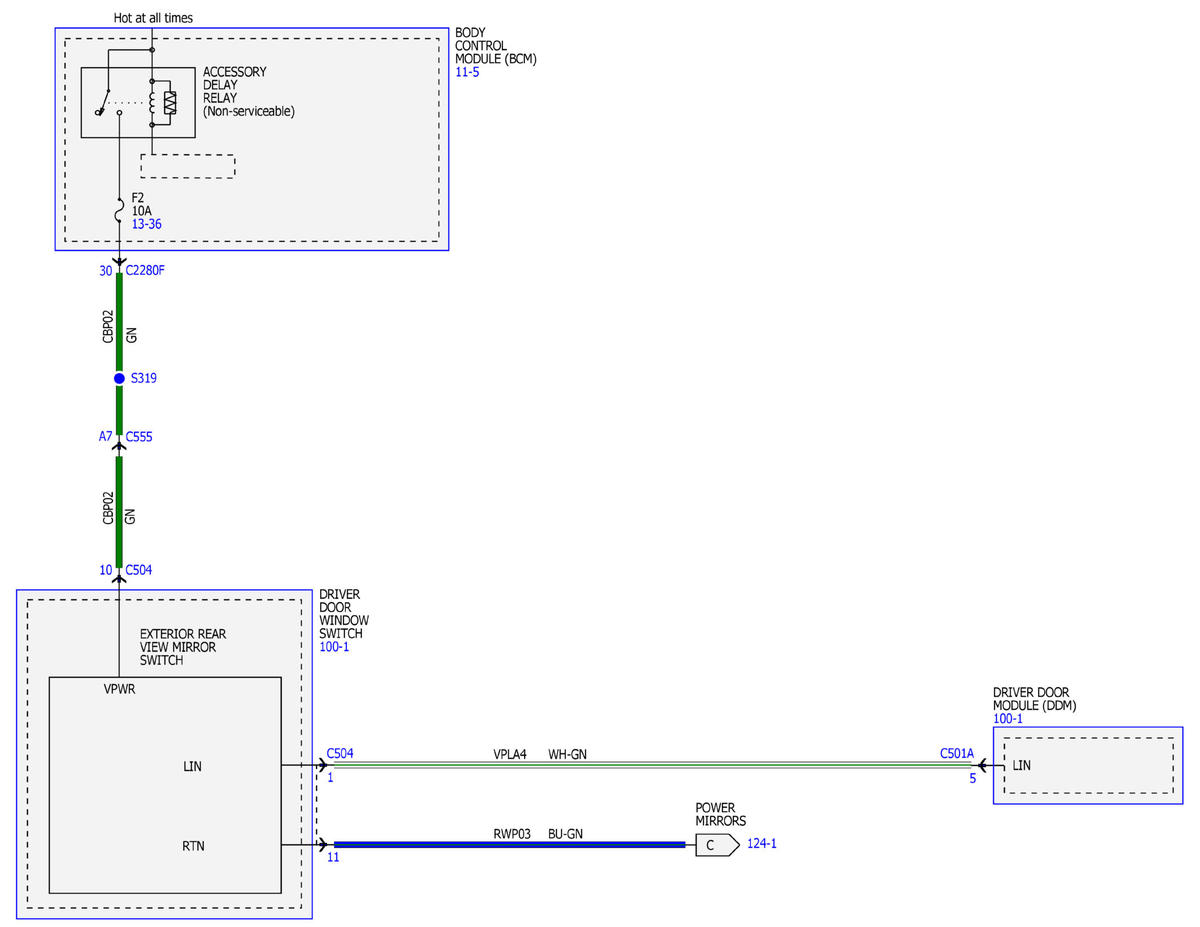Screen dimensions: 1200x927
Task: Select the C504 label at LIN pin 1
Action: 340,754
